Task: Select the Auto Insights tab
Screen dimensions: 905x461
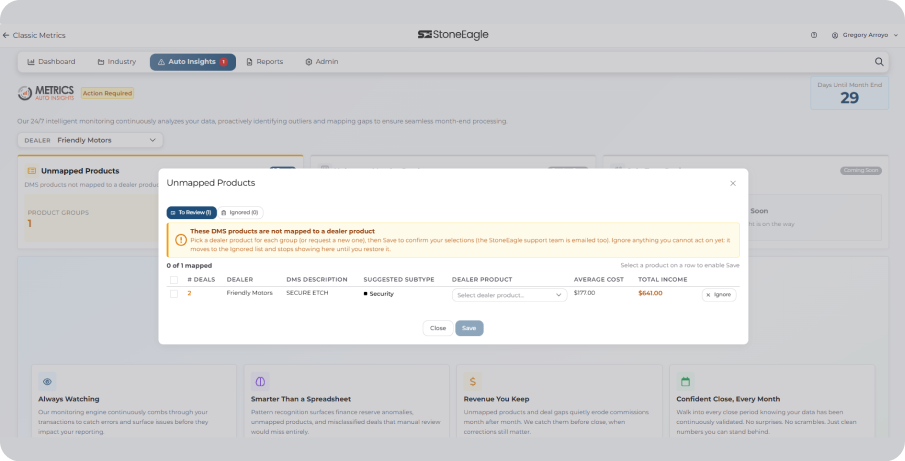Action: 193,62
